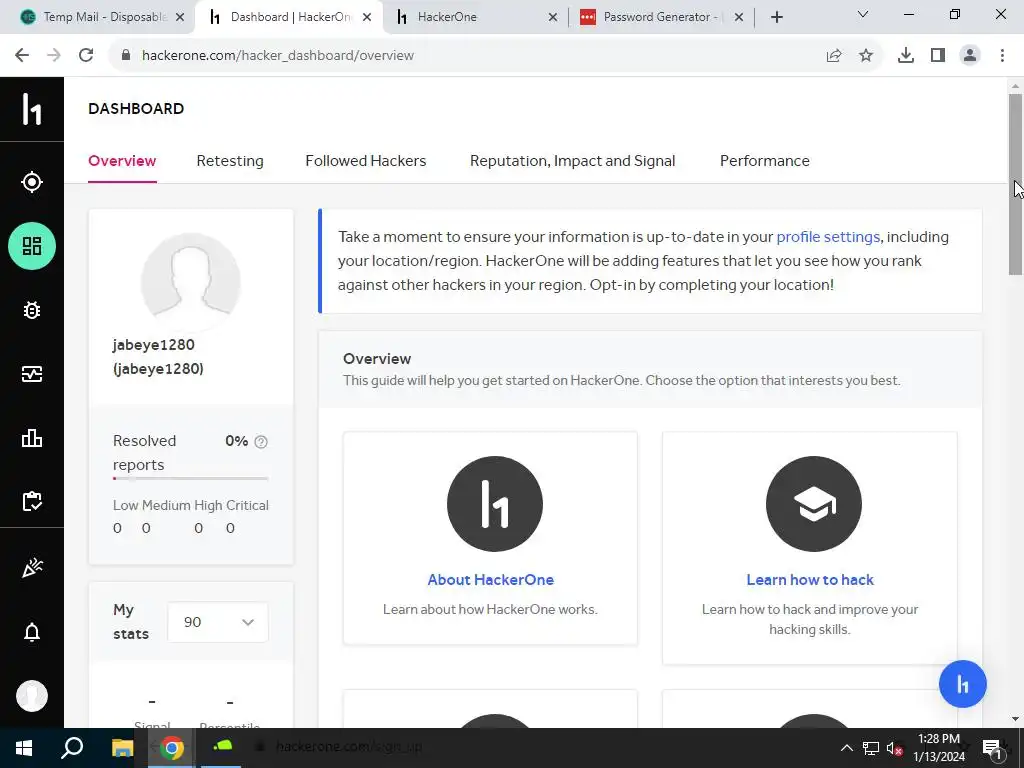The height and width of the screenshot is (768, 1024).
Task: Open the Followed Hackers tab
Action: 366,161
